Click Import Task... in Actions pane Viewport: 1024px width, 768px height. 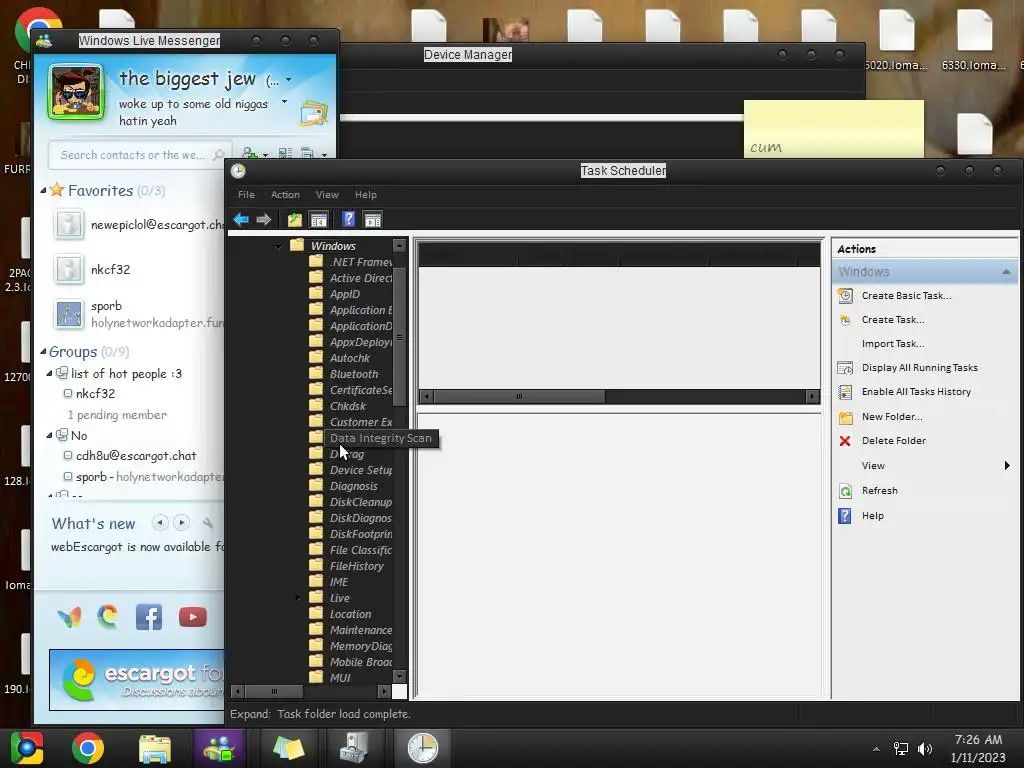[893, 344]
